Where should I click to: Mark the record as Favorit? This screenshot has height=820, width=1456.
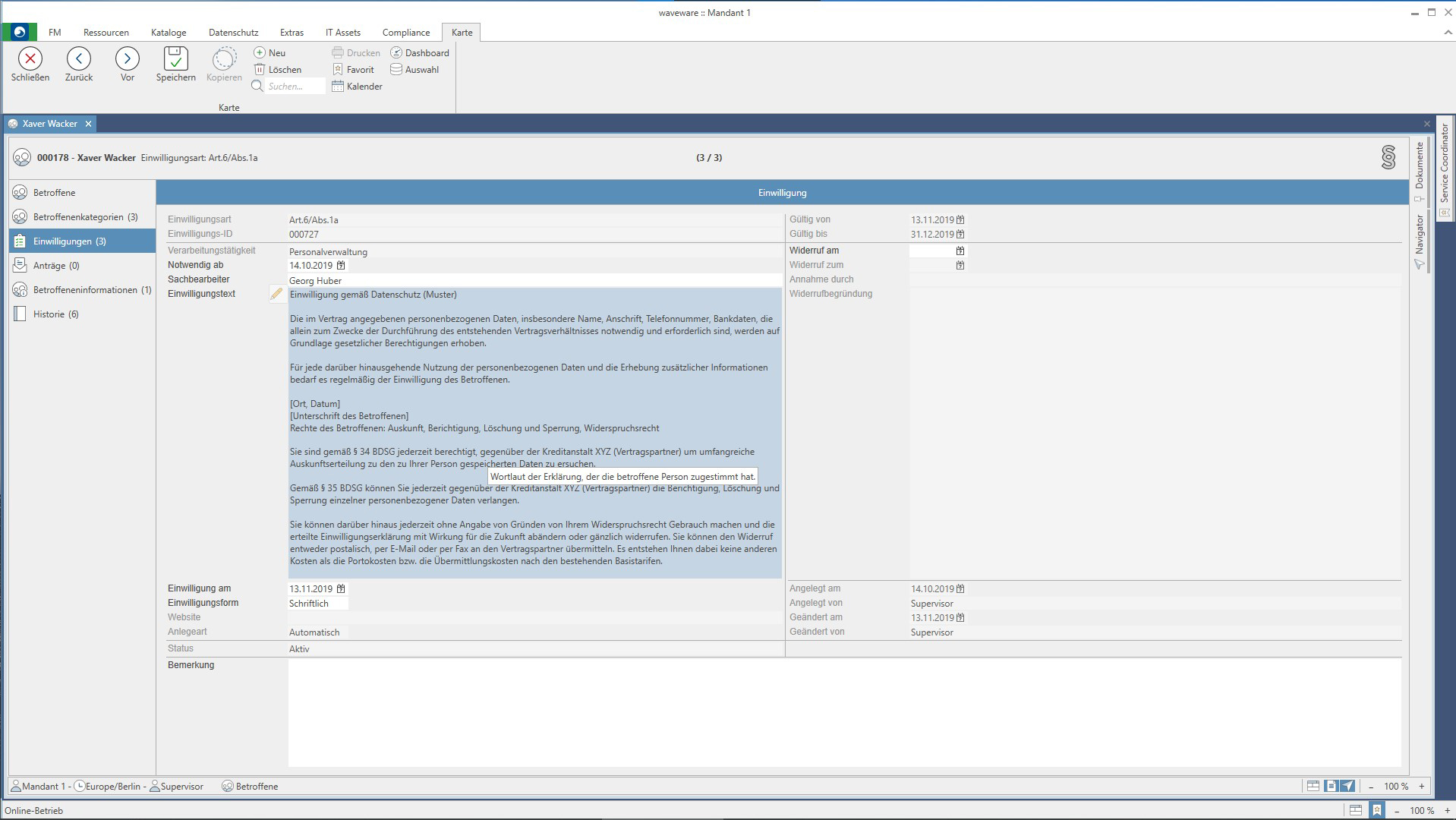[x=353, y=70]
